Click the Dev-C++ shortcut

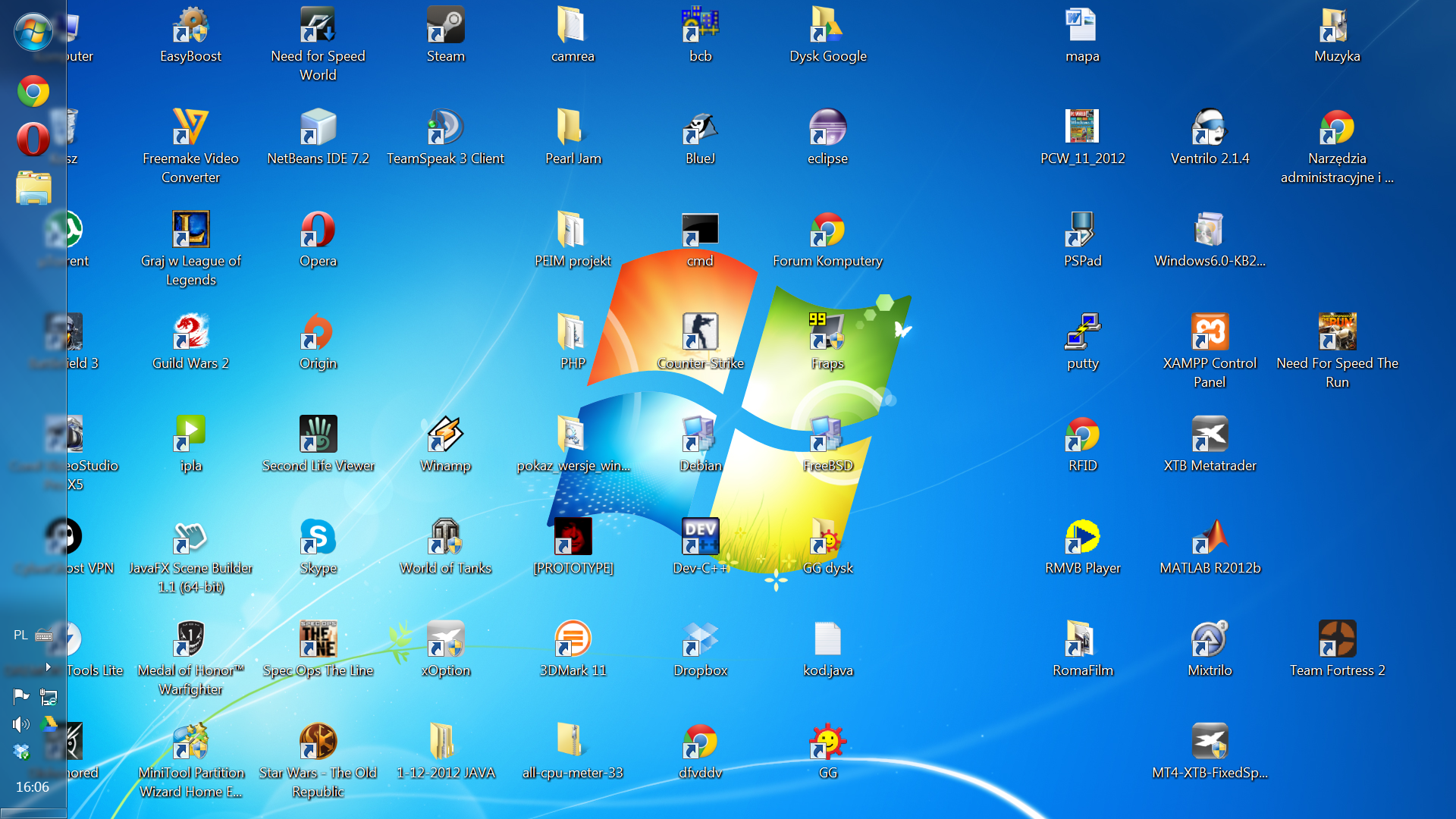[x=700, y=547]
